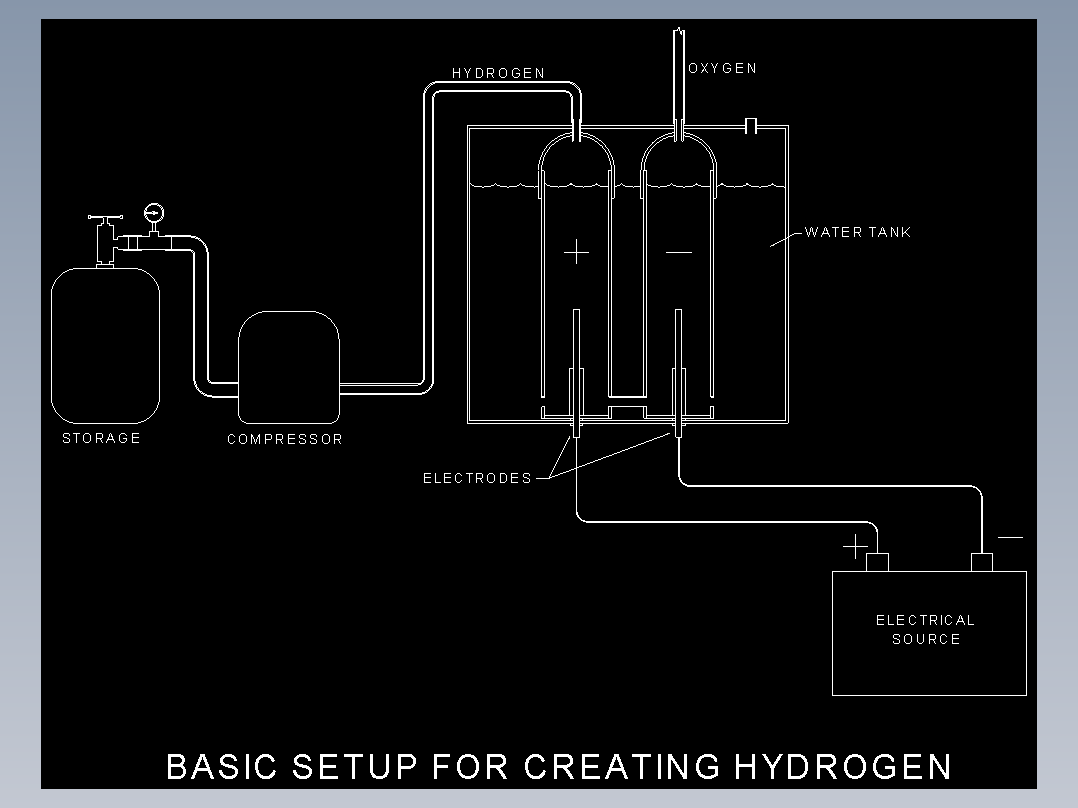Click the title BASIC SETUP FOR CREATING HYDROGEN
Viewport: 1078px width, 808px height.
[x=559, y=766]
